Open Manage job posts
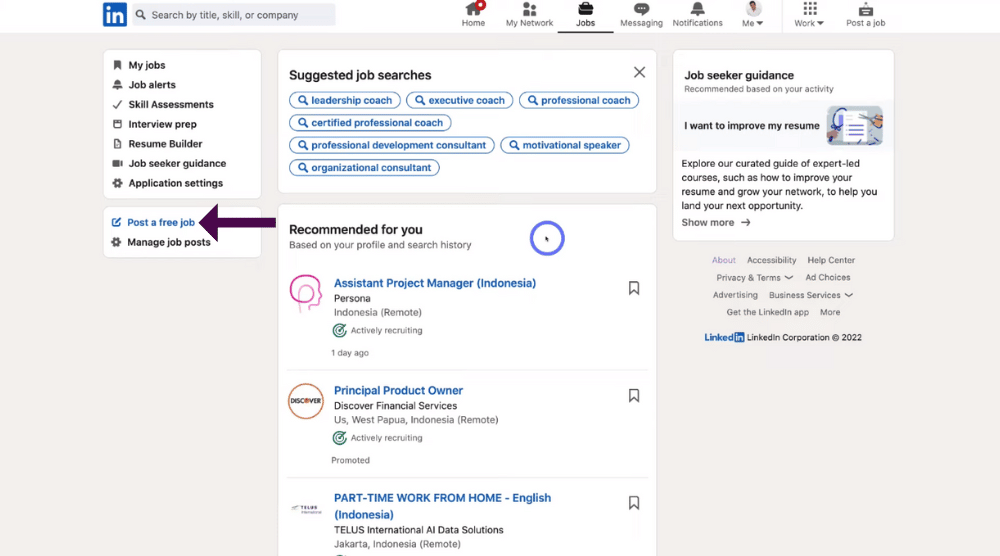Image resolution: width=1000 pixels, height=556 pixels. click(168, 242)
